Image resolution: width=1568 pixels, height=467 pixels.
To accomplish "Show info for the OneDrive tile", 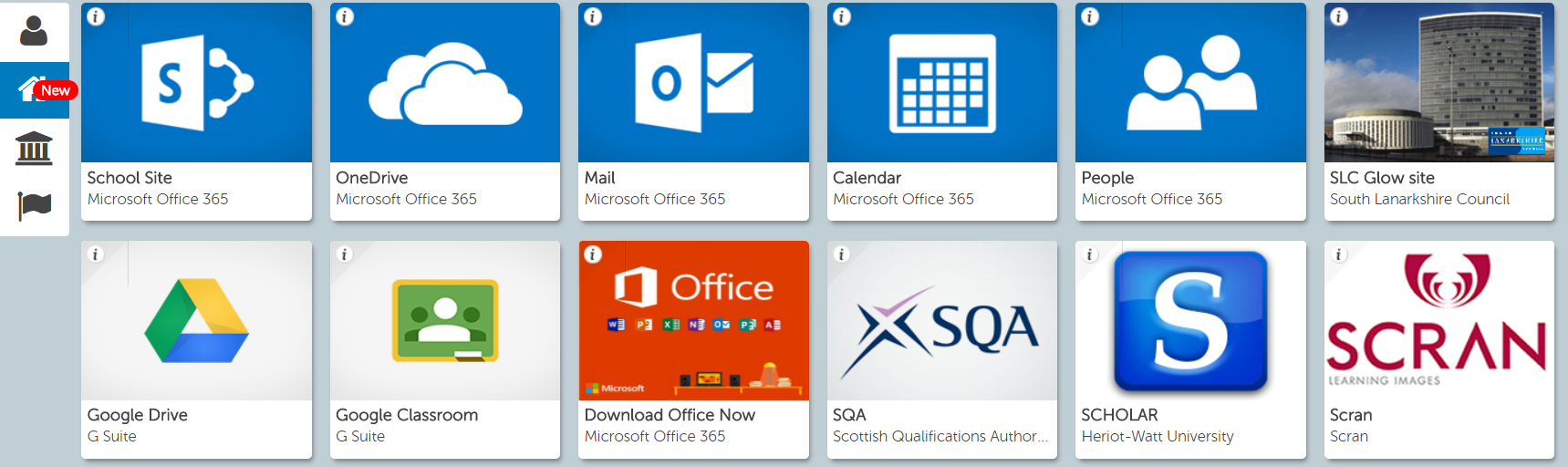I will (345, 16).
